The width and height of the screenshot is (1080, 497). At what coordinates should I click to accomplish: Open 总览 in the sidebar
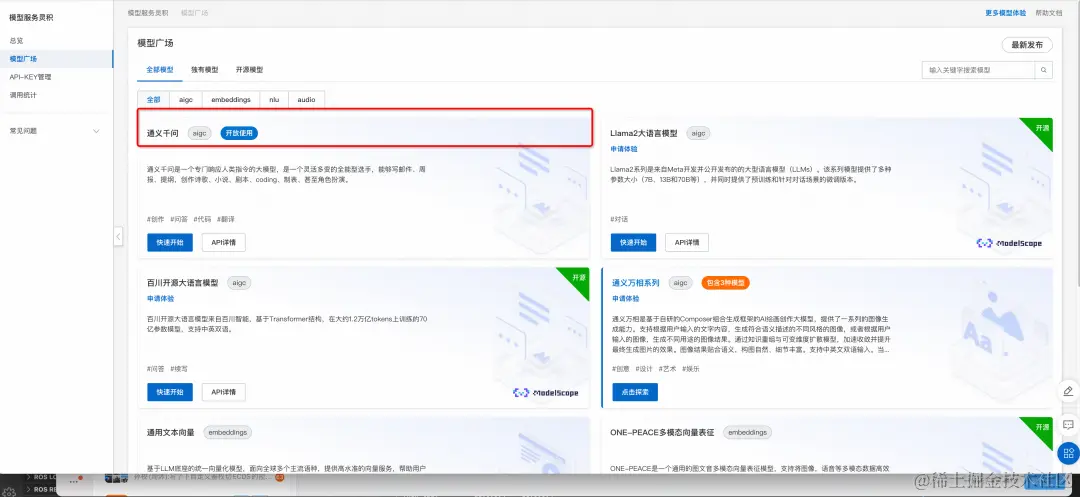point(17,41)
